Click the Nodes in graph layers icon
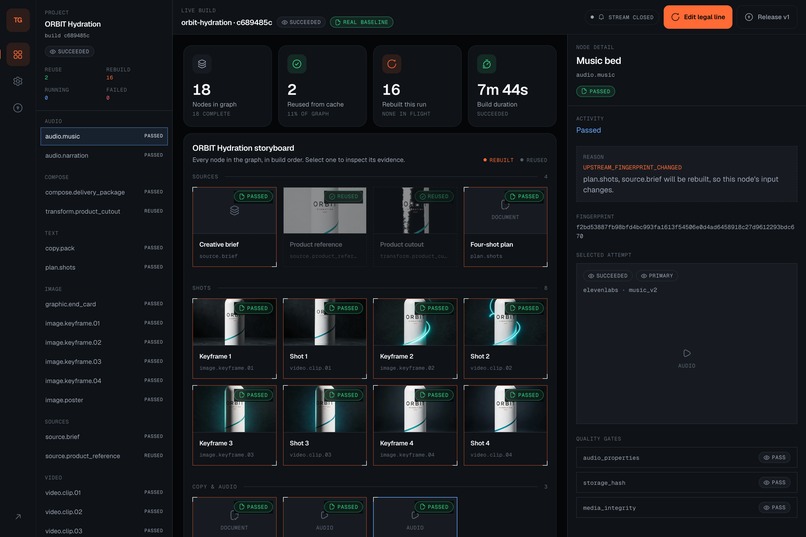 pyautogui.click(x=202, y=64)
